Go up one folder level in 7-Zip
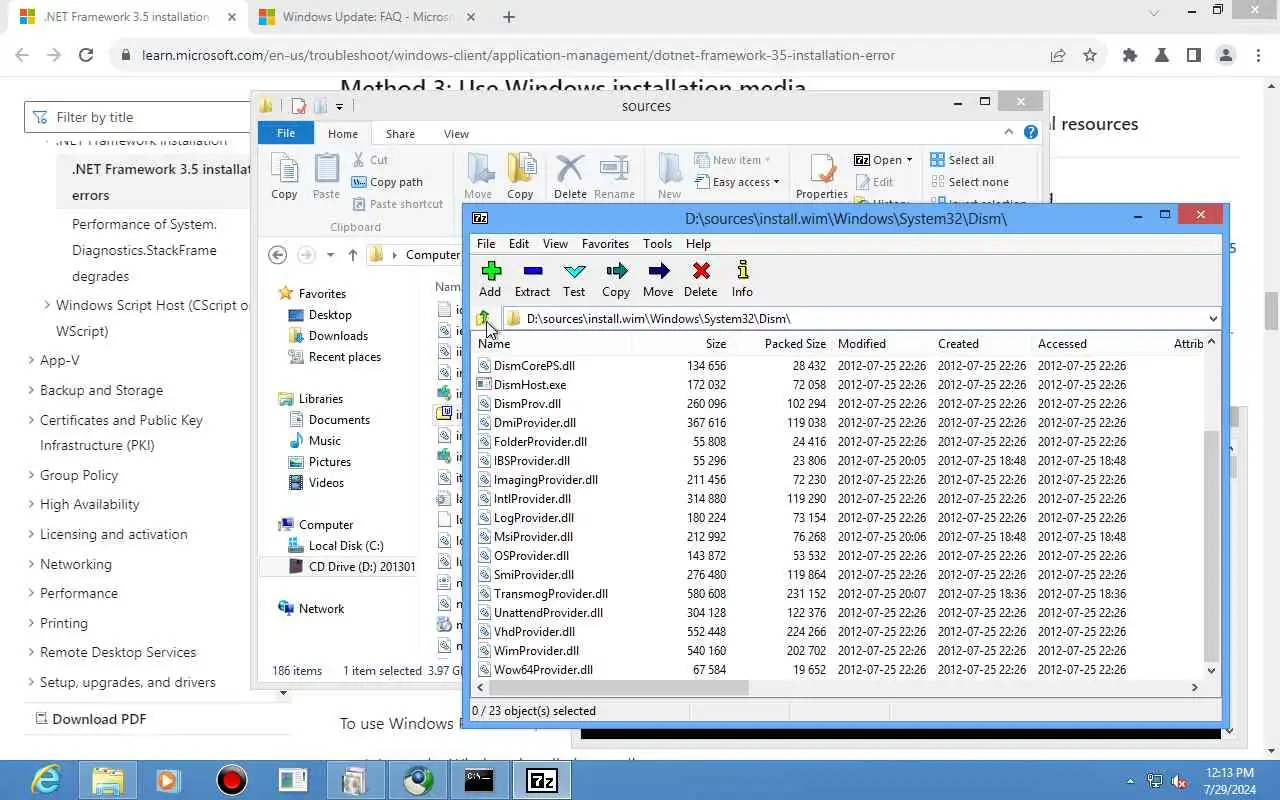This screenshot has width=1280, height=800. pos(484,318)
